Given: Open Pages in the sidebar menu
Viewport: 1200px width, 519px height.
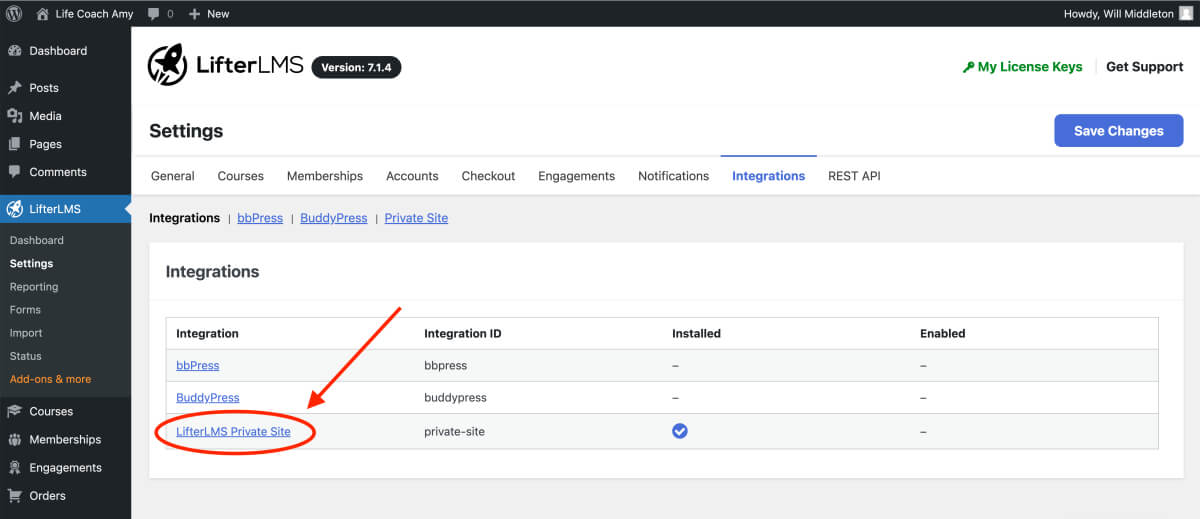Looking at the screenshot, I should pos(45,144).
